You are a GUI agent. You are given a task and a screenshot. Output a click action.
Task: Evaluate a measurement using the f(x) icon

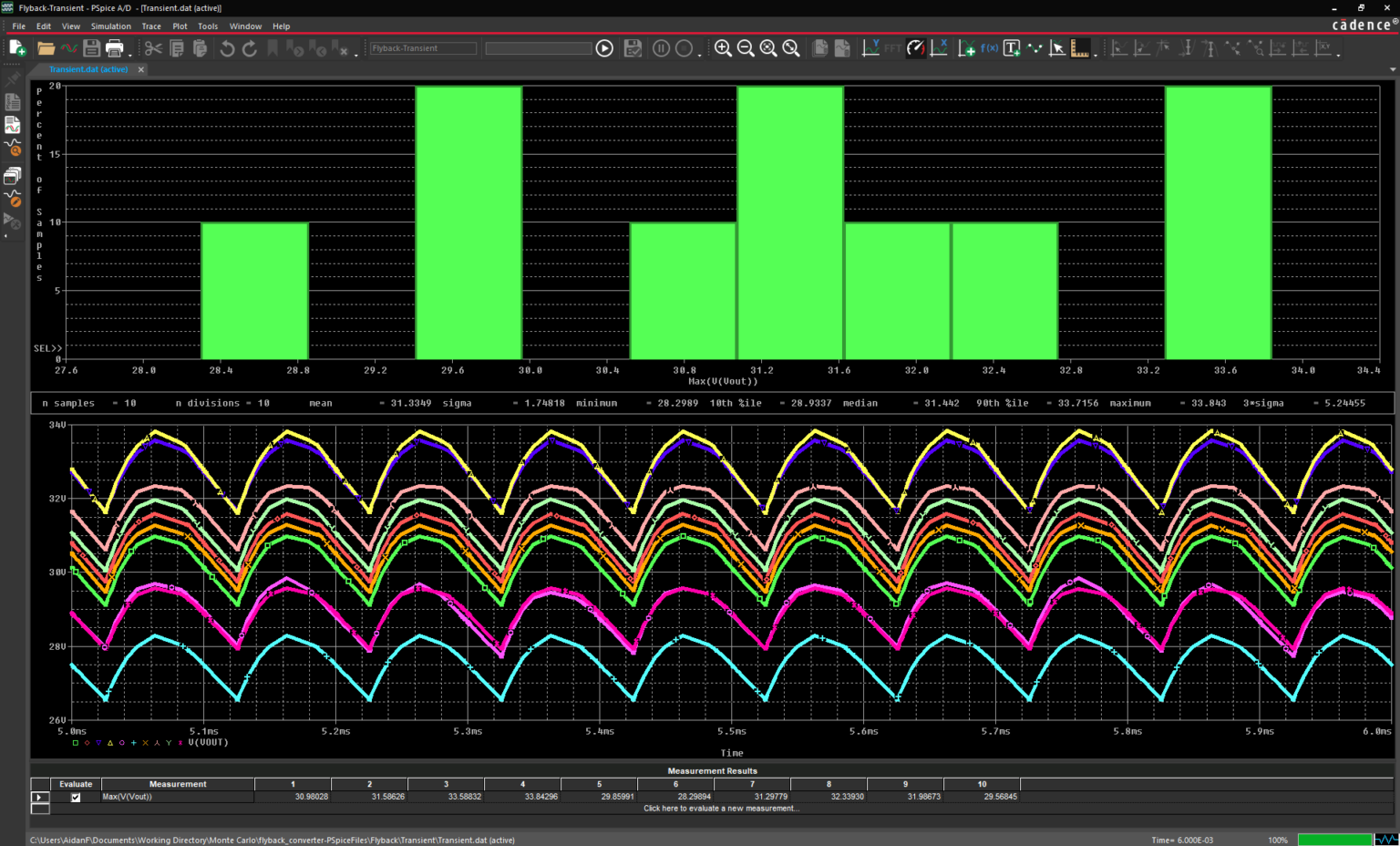pyautogui.click(x=991, y=48)
